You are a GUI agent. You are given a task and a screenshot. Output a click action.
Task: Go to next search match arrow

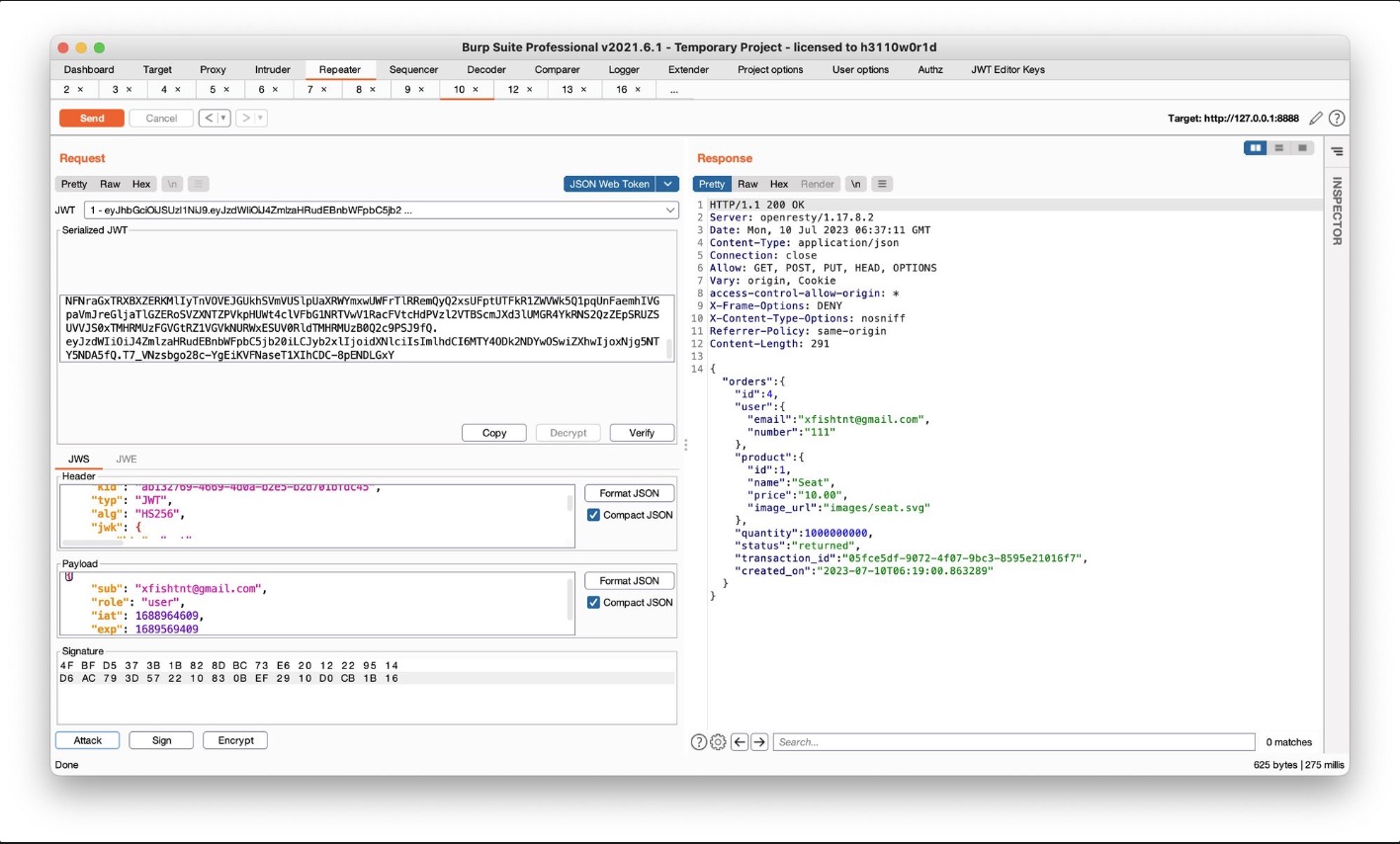[759, 742]
